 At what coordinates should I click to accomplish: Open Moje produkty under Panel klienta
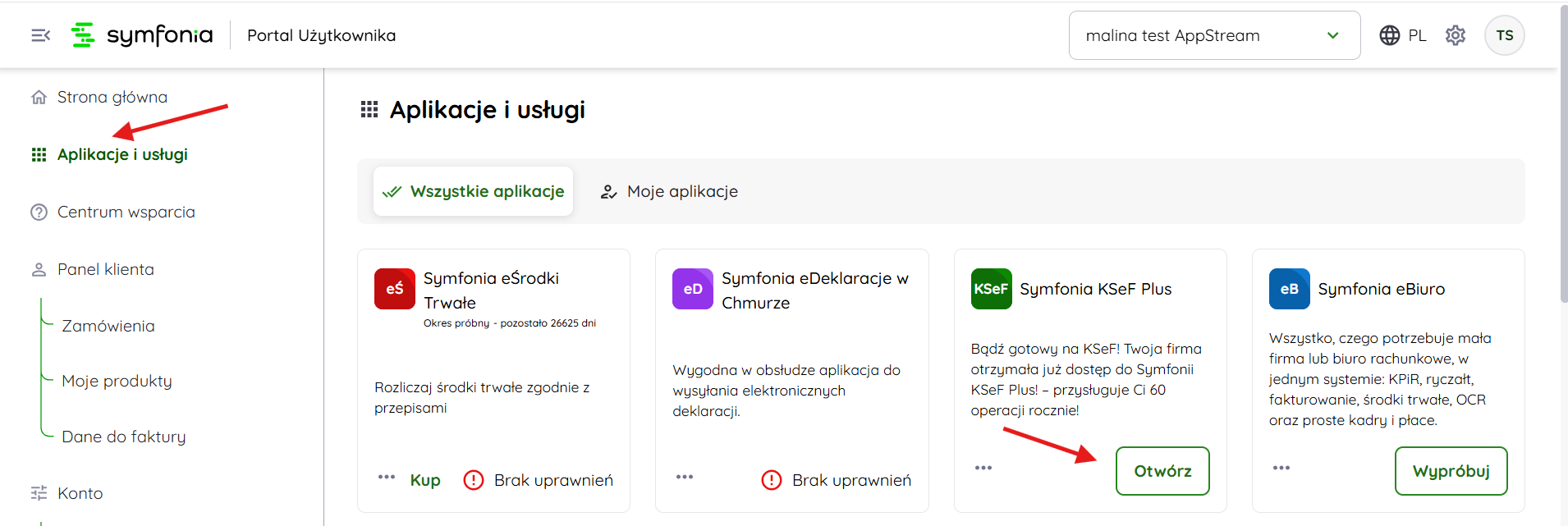(117, 381)
